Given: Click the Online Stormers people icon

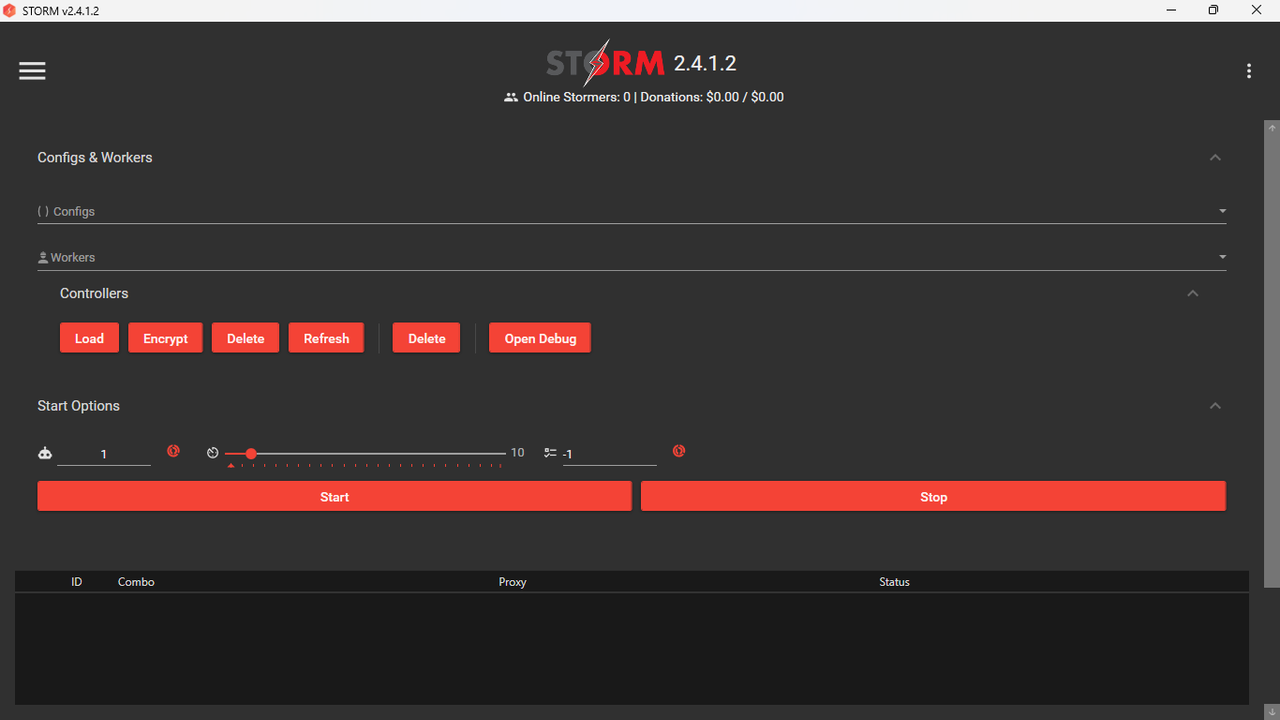Looking at the screenshot, I should pyautogui.click(x=511, y=97).
